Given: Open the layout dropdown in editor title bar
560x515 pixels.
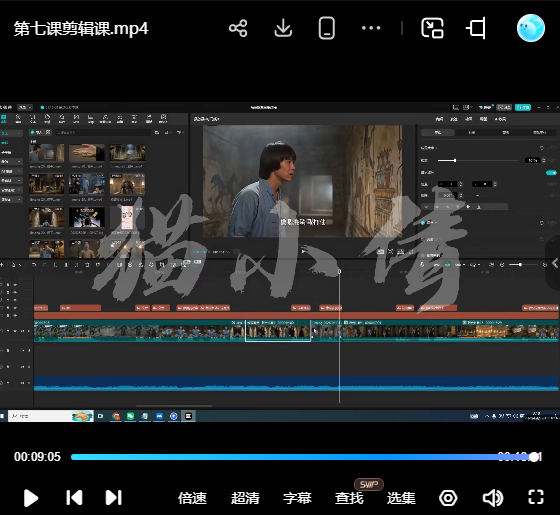Looking at the screenshot, I should 468,107.
